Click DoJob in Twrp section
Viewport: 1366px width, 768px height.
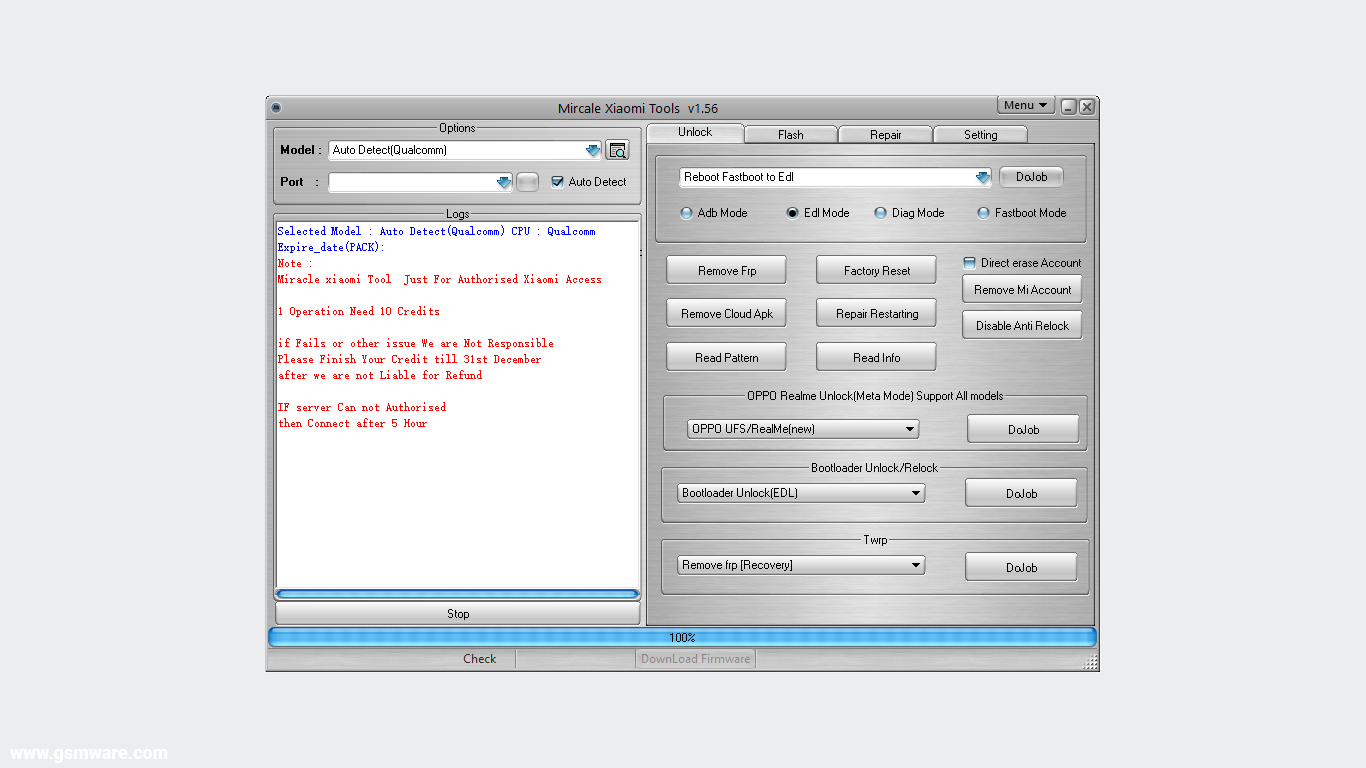[1021, 568]
